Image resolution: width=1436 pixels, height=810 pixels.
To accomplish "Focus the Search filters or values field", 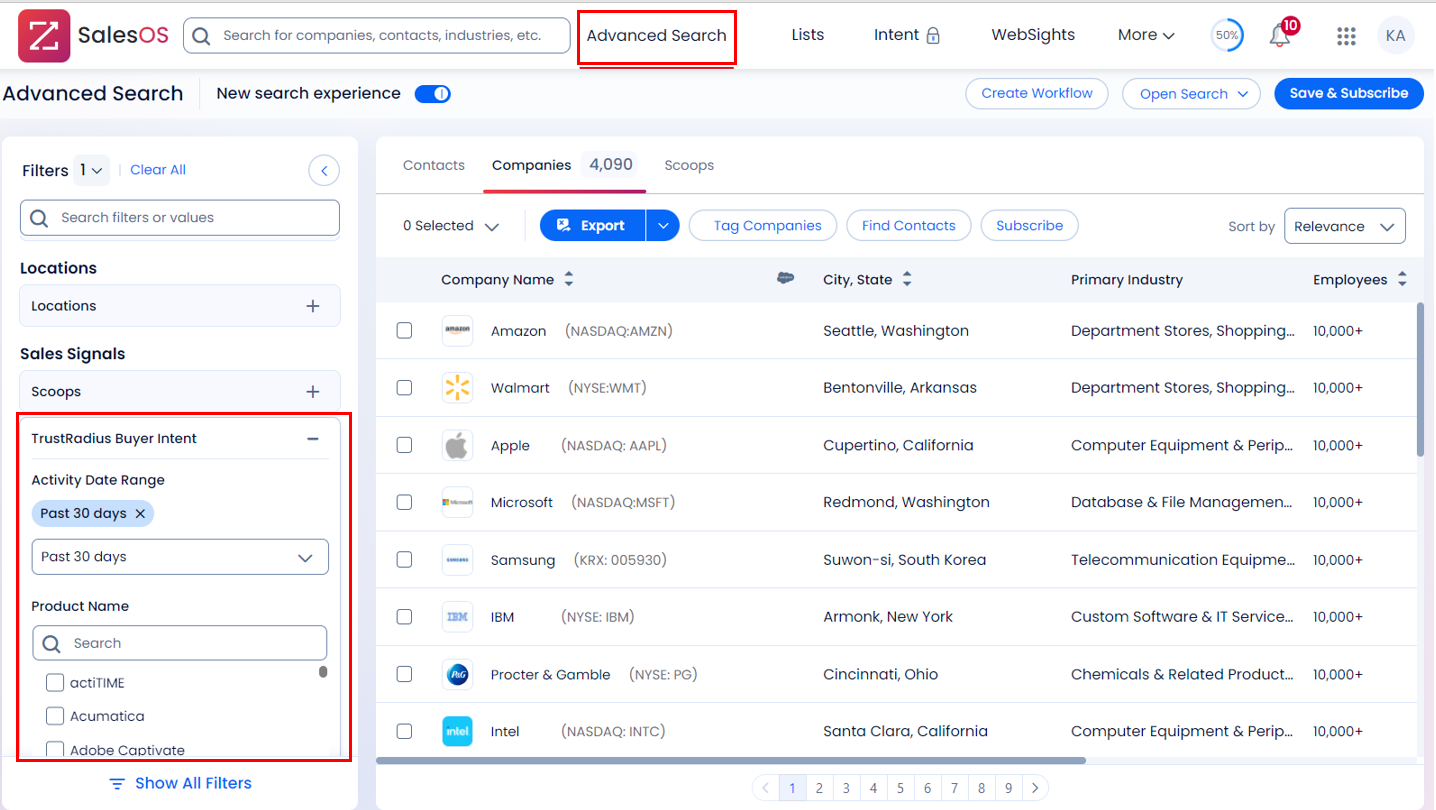I will coord(180,218).
